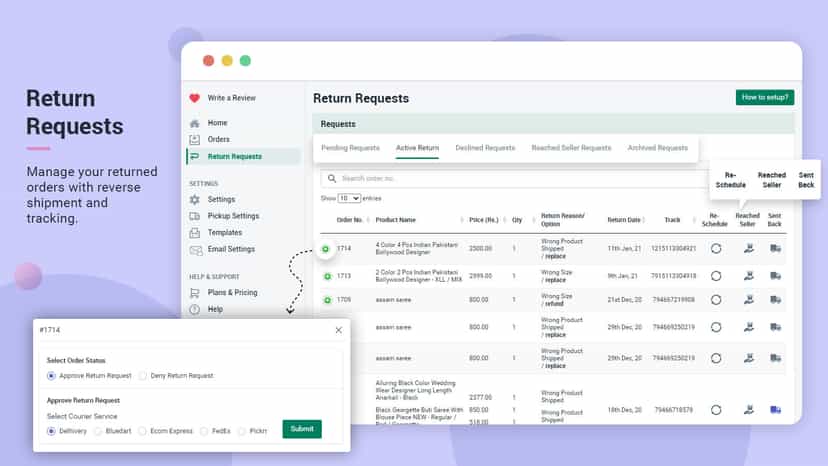The image size is (828, 466).
Task: Close the #1714 dialog
Action: [x=338, y=330]
